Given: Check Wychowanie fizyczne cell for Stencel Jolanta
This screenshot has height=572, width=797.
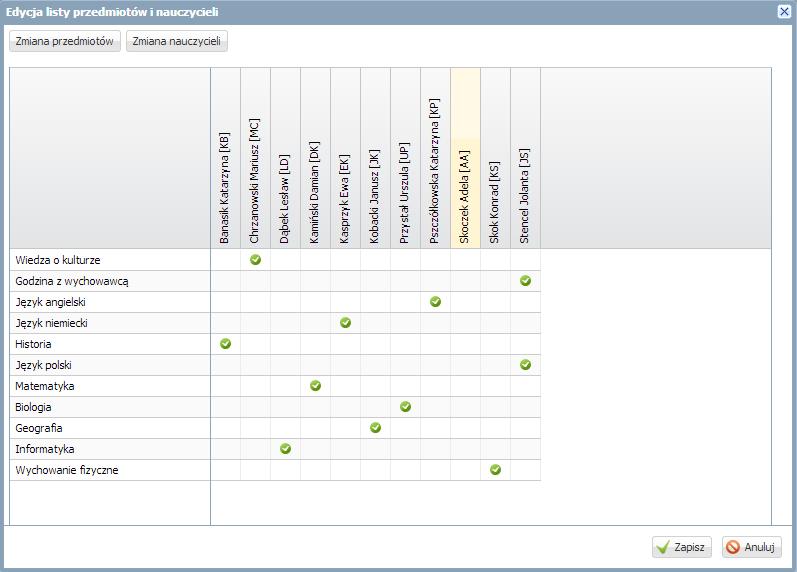Looking at the screenshot, I should pos(526,470).
